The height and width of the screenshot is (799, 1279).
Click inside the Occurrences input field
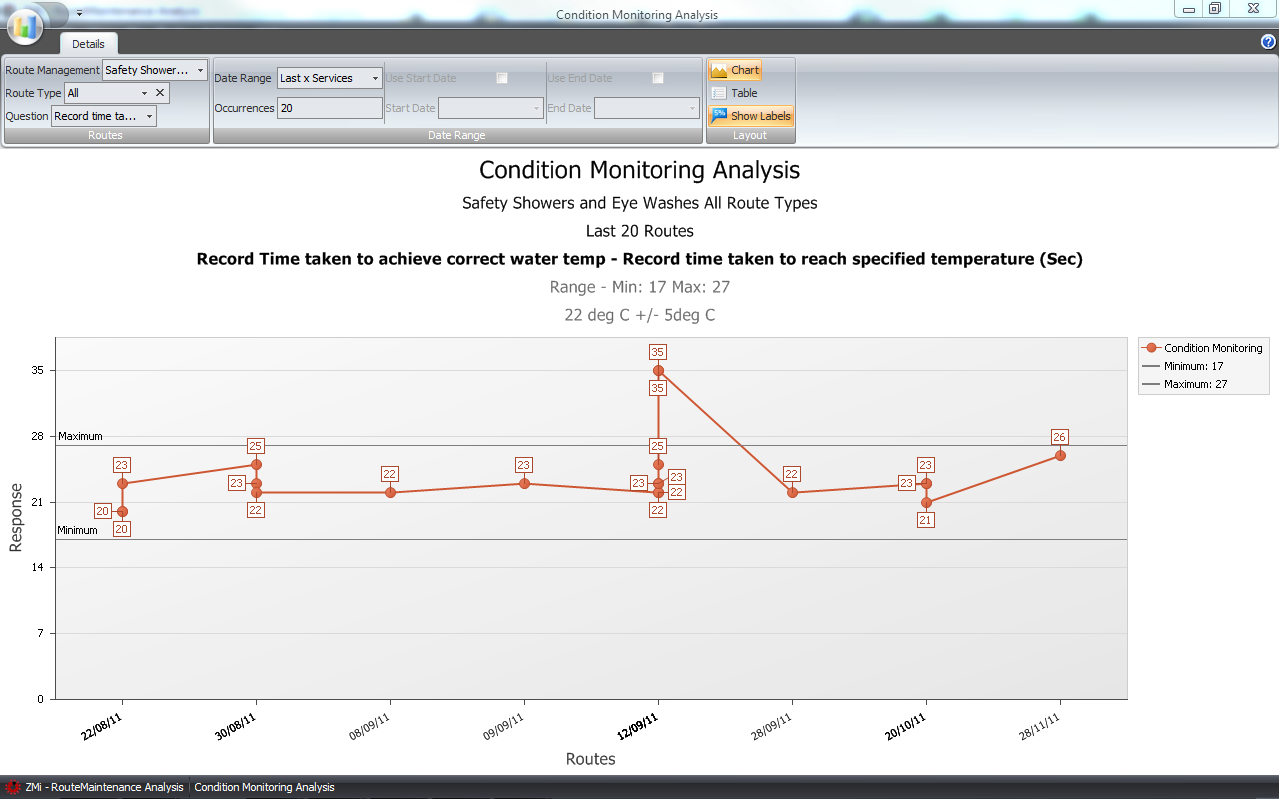pos(330,108)
